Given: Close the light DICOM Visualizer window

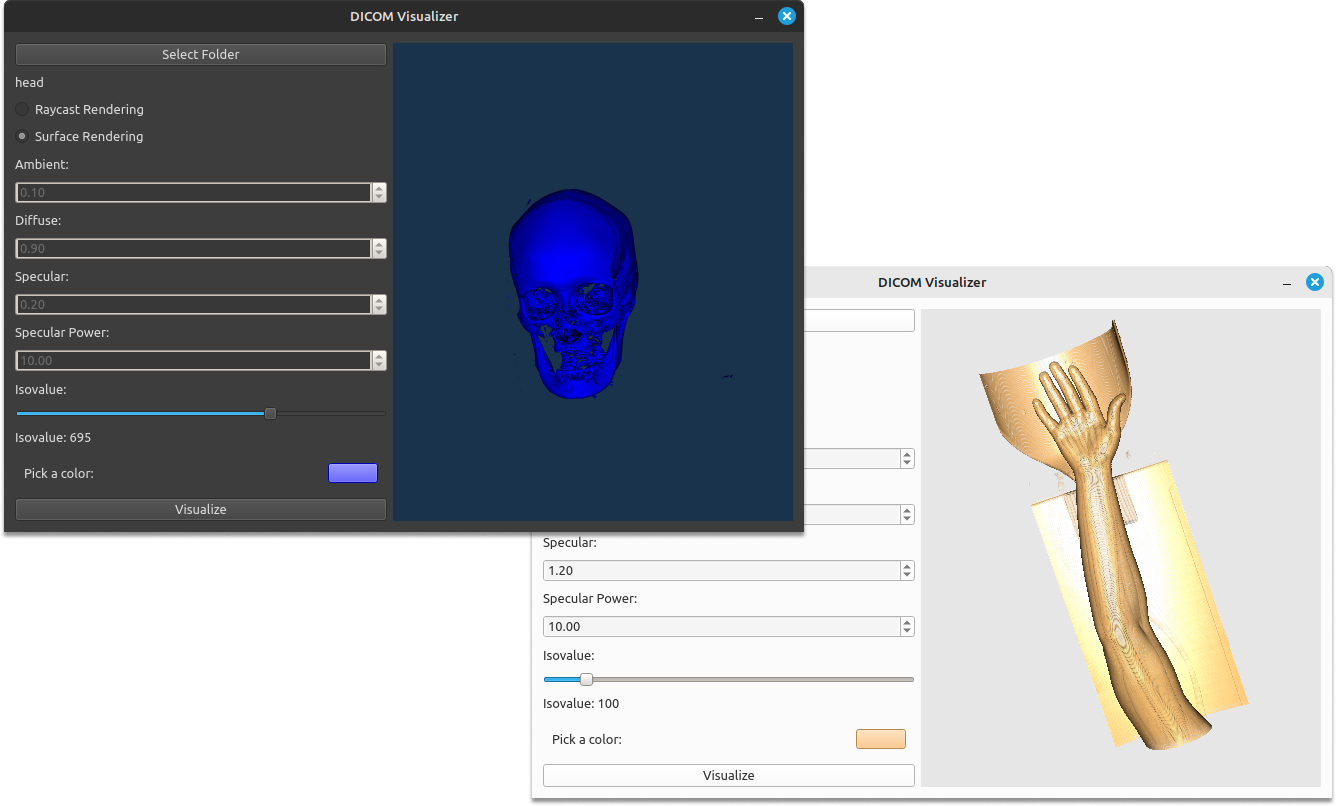Looking at the screenshot, I should click(1315, 282).
